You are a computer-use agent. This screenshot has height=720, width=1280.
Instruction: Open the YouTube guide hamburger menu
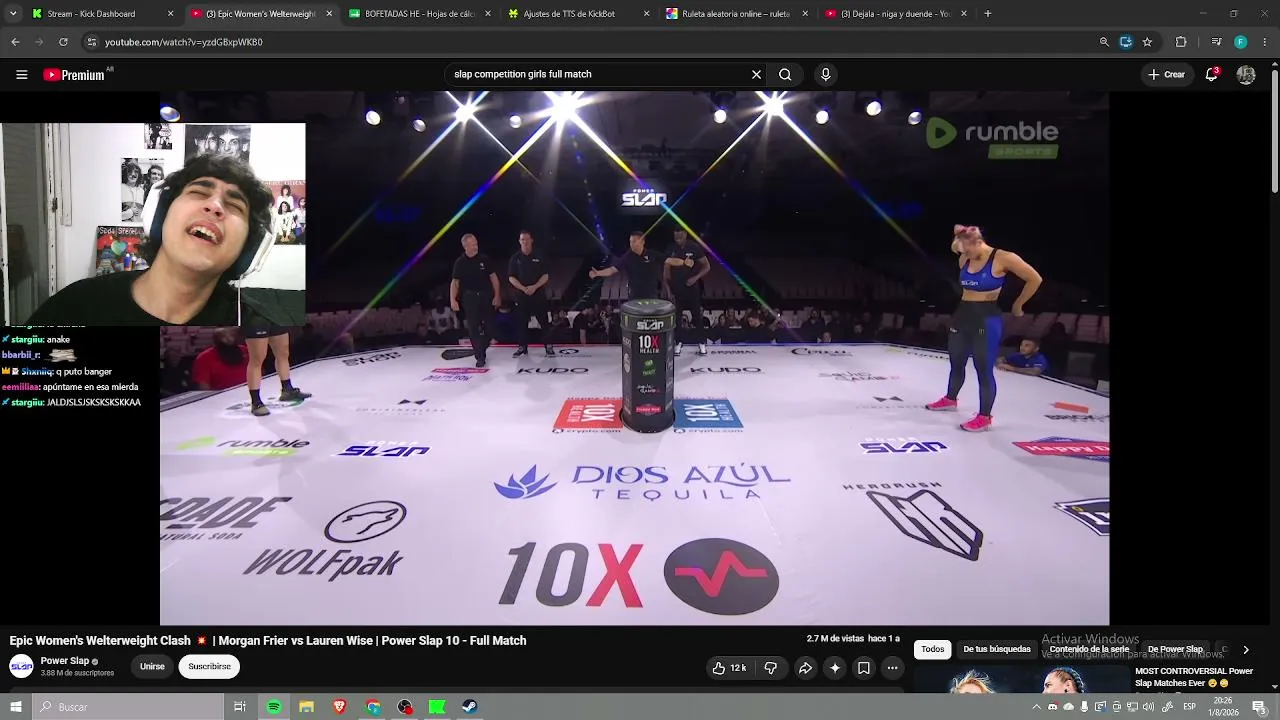click(21, 74)
